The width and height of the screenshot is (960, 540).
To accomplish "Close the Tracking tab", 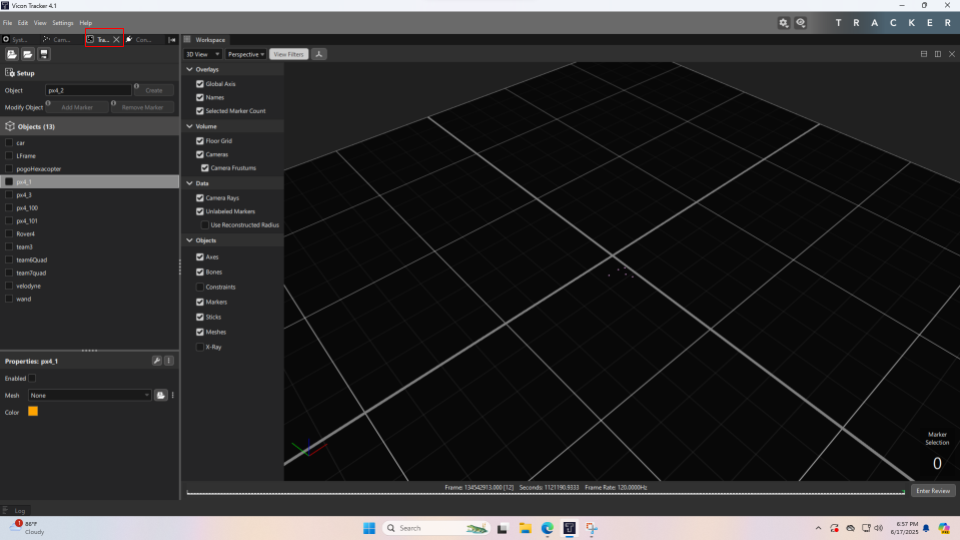I will pos(116,40).
